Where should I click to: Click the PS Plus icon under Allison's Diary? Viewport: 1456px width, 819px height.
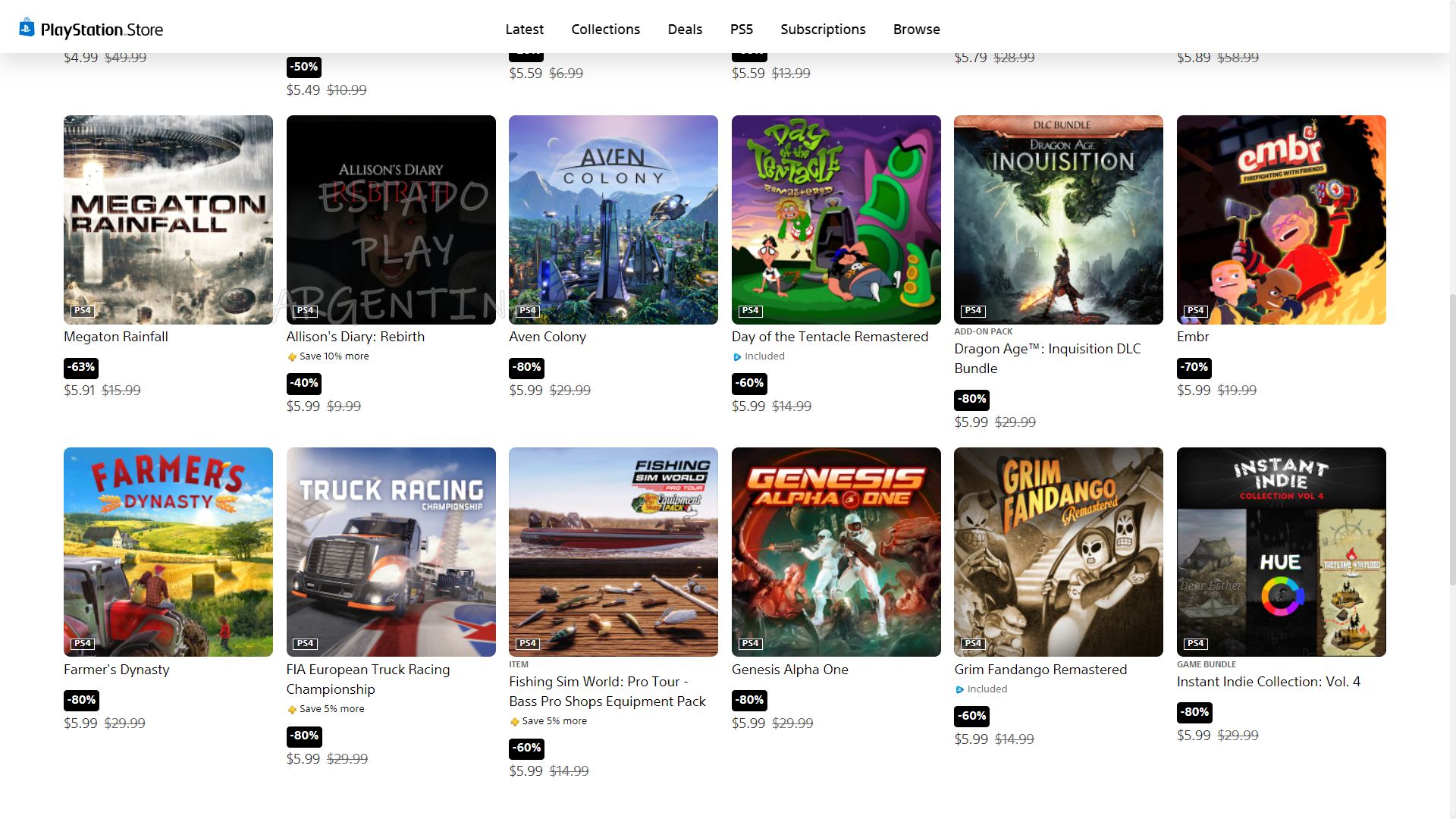(x=292, y=357)
